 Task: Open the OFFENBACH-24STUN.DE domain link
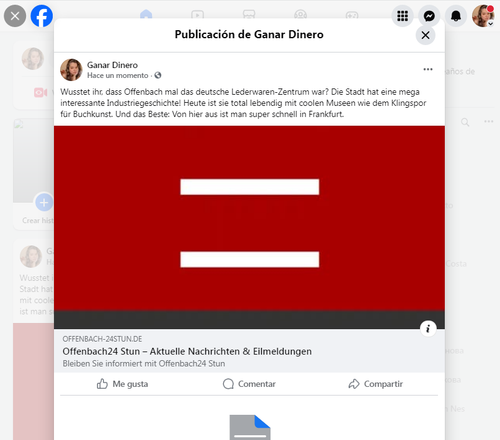[102, 339]
